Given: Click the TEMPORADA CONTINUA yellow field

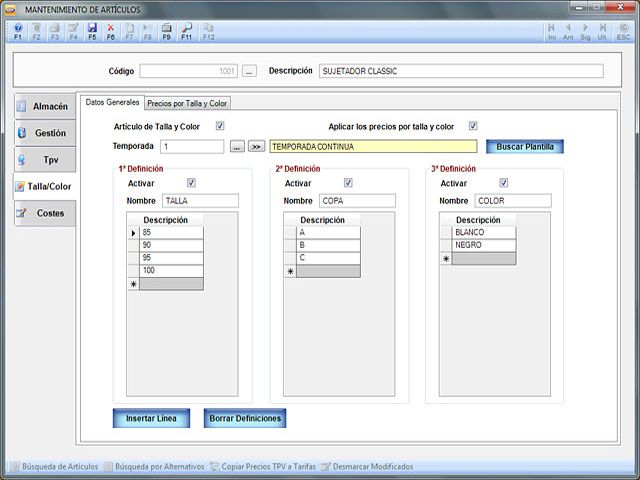Looking at the screenshot, I should tap(373, 147).
